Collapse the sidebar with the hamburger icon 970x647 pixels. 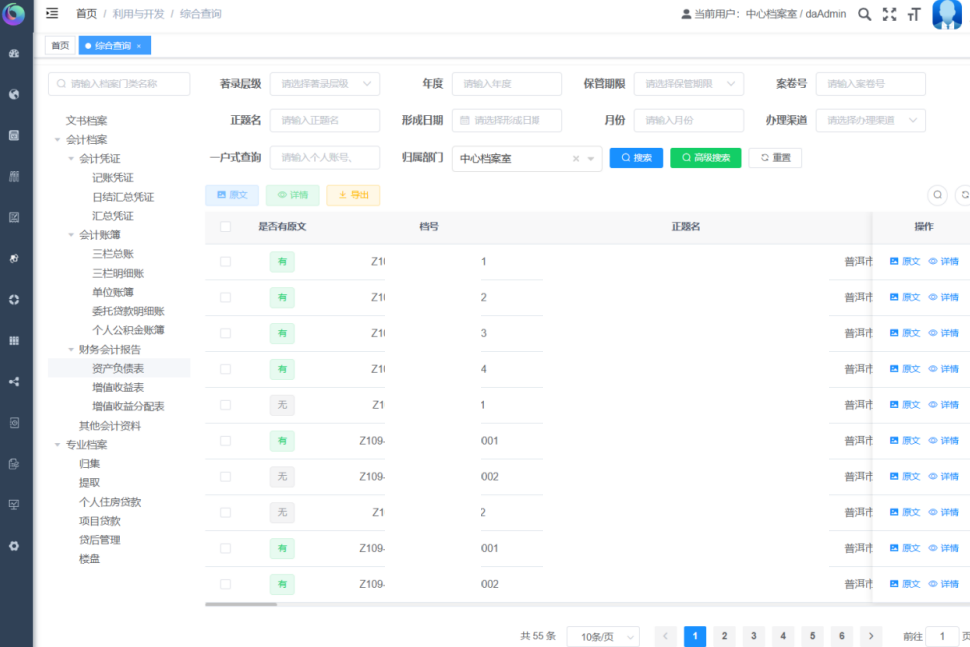coord(52,14)
